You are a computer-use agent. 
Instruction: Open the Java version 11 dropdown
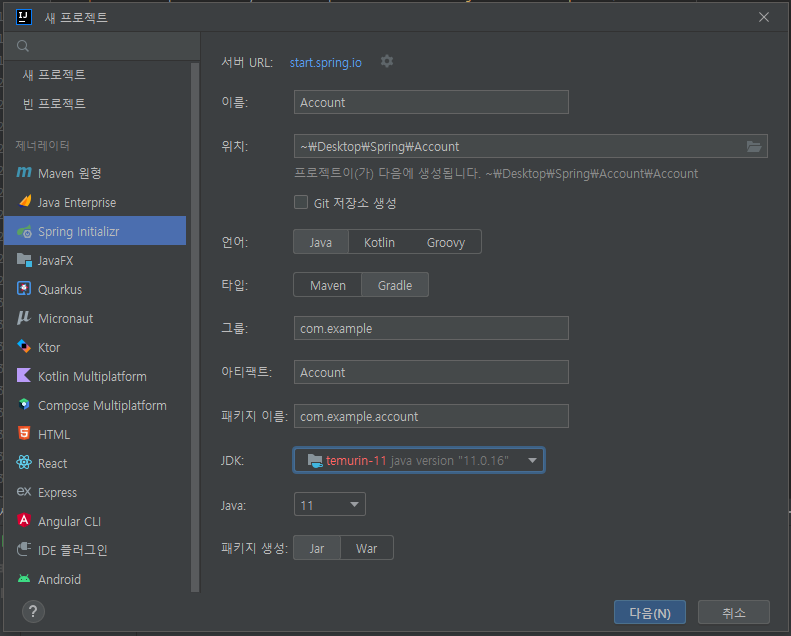pyautogui.click(x=330, y=504)
